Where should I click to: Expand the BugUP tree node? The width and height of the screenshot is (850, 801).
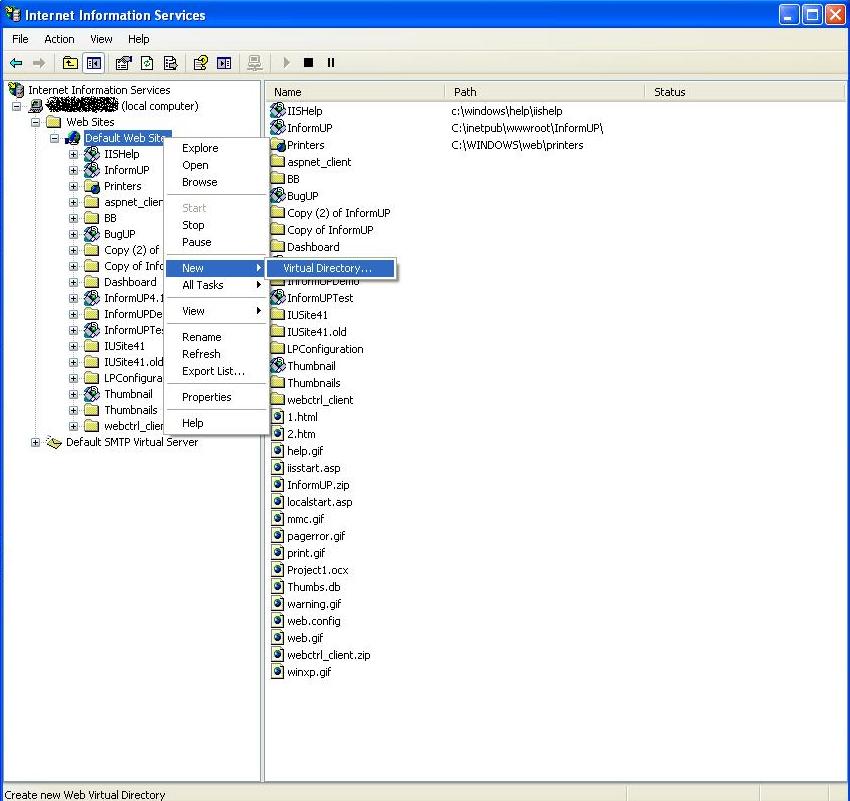click(x=74, y=234)
